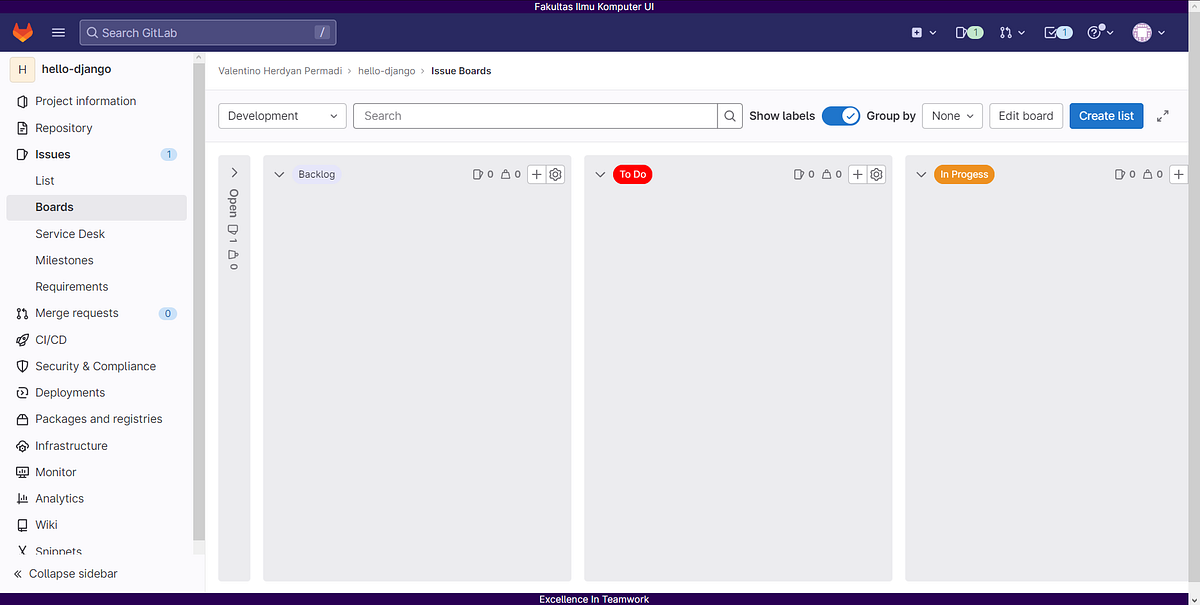The height and width of the screenshot is (605, 1200).
Task: Add an issue to To Do with plus icon
Action: click(x=857, y=173)
